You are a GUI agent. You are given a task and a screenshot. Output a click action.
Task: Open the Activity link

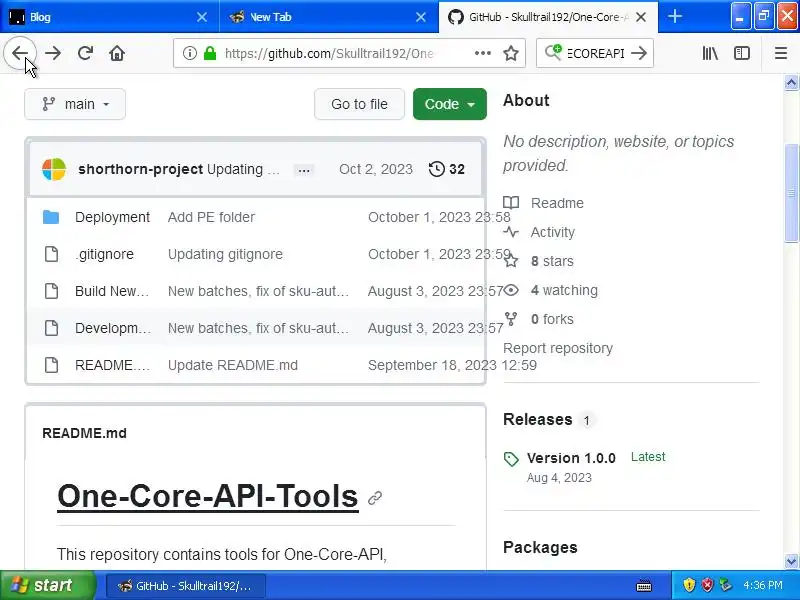553,232
